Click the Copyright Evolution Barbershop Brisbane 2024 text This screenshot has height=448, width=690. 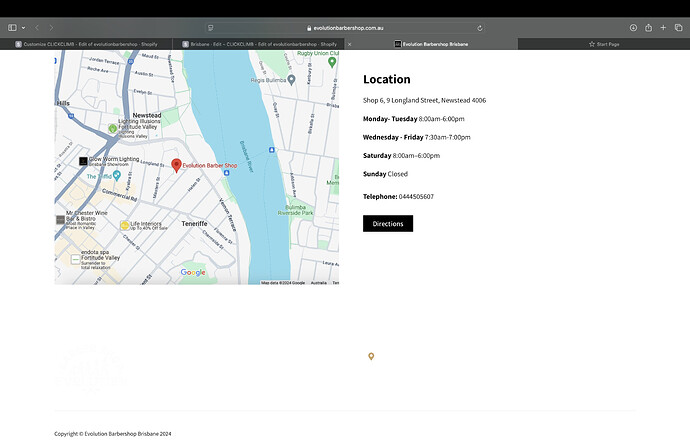[113, 434]
